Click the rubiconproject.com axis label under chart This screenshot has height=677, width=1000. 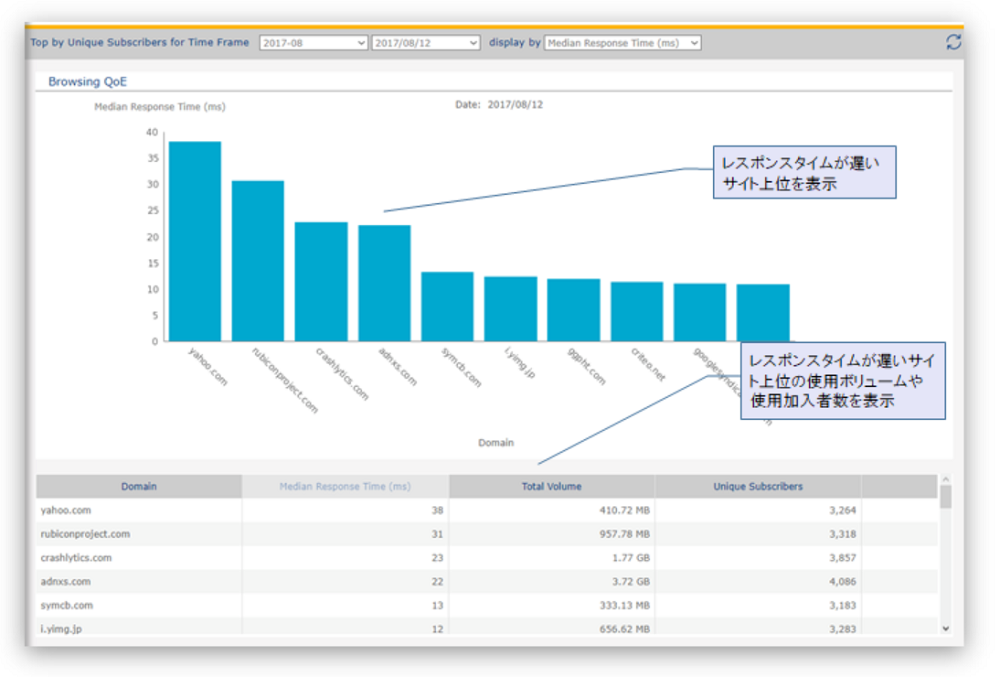click(x=284, y=381)
